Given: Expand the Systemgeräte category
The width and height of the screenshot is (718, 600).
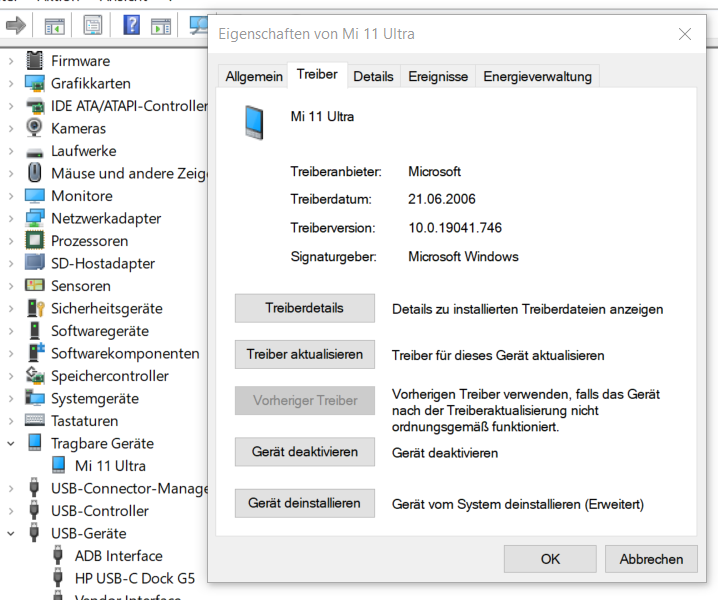Looking at the screenshot, I should coord(11,398).
